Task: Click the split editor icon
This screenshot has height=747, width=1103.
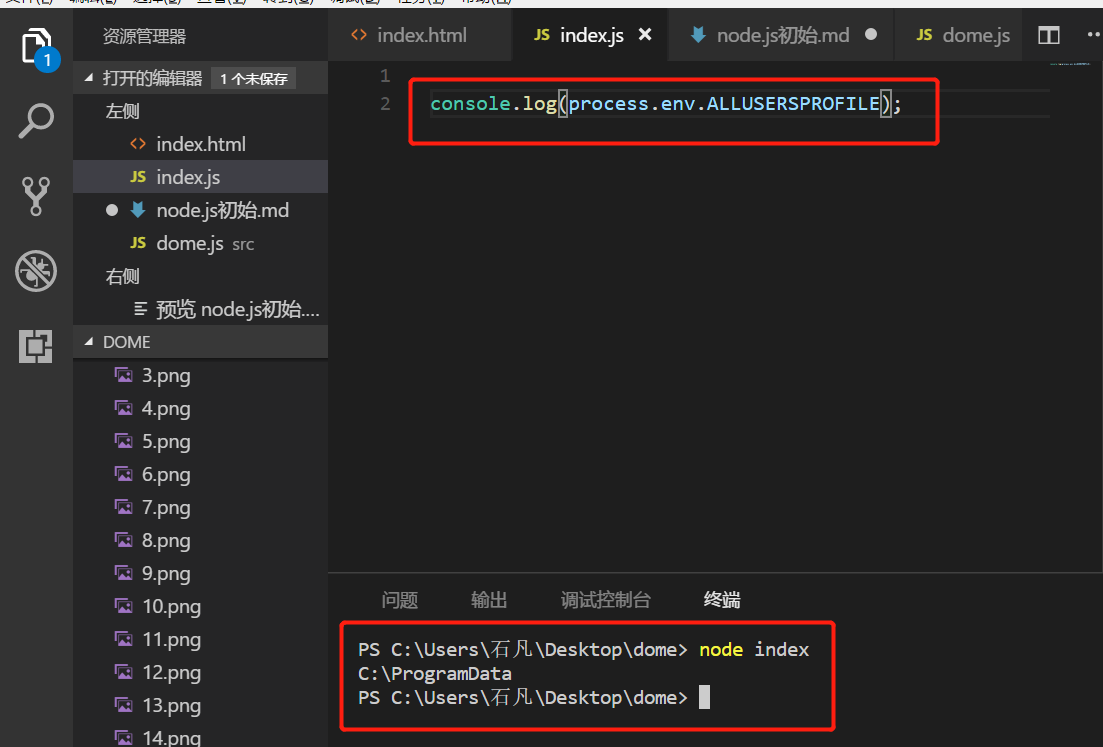Action: point(1048,35)
